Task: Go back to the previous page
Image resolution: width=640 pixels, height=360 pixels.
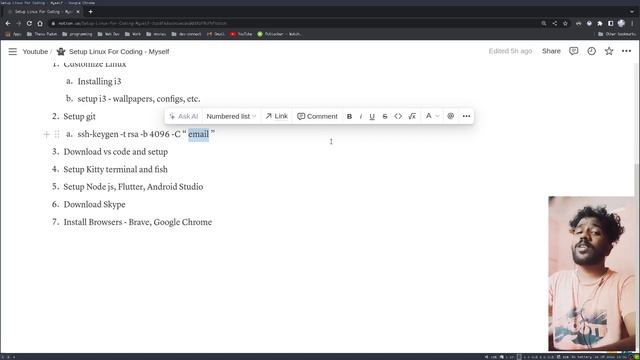Action: point(8,24)
